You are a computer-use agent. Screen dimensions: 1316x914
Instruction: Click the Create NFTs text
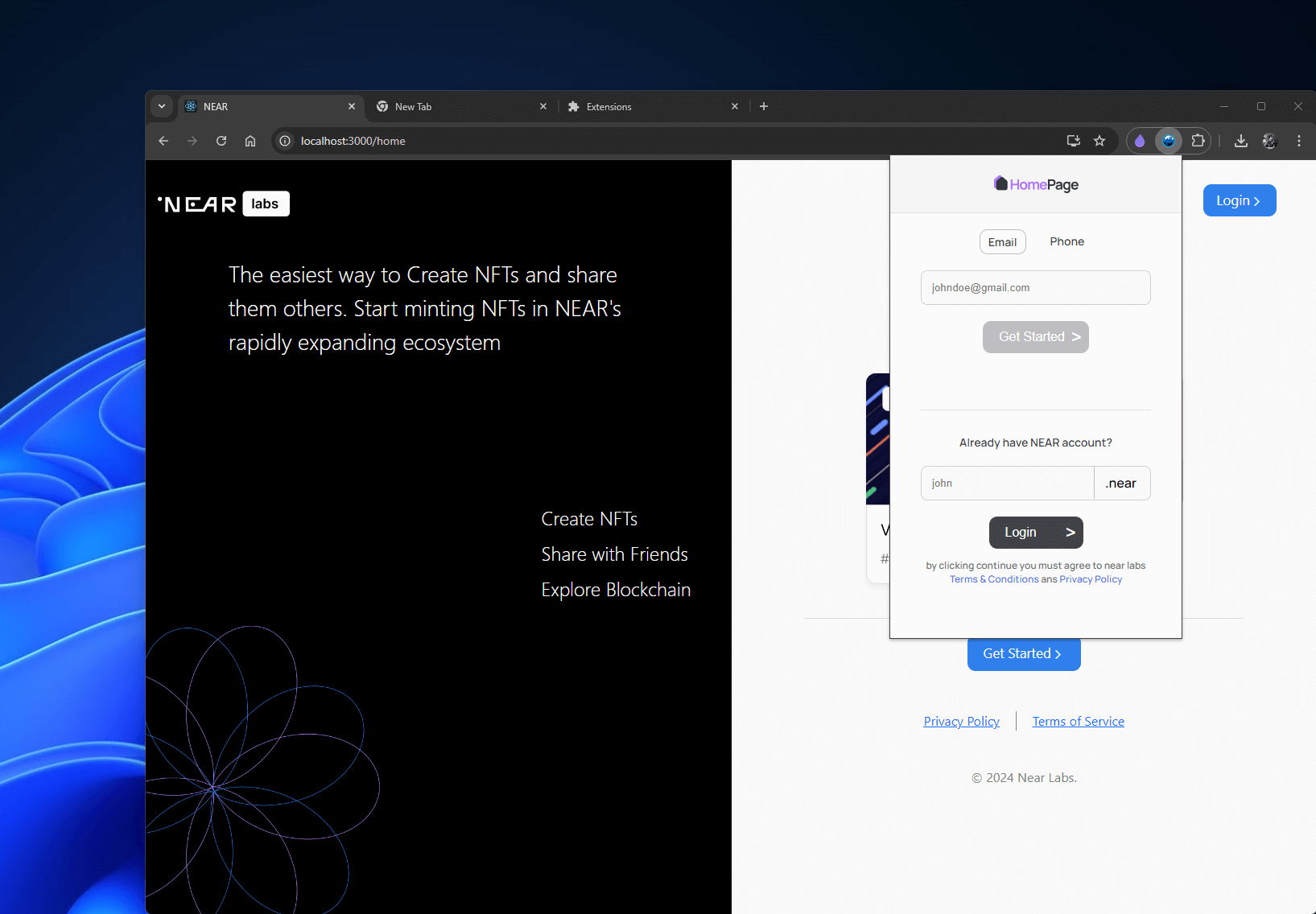tap(589, 519)
